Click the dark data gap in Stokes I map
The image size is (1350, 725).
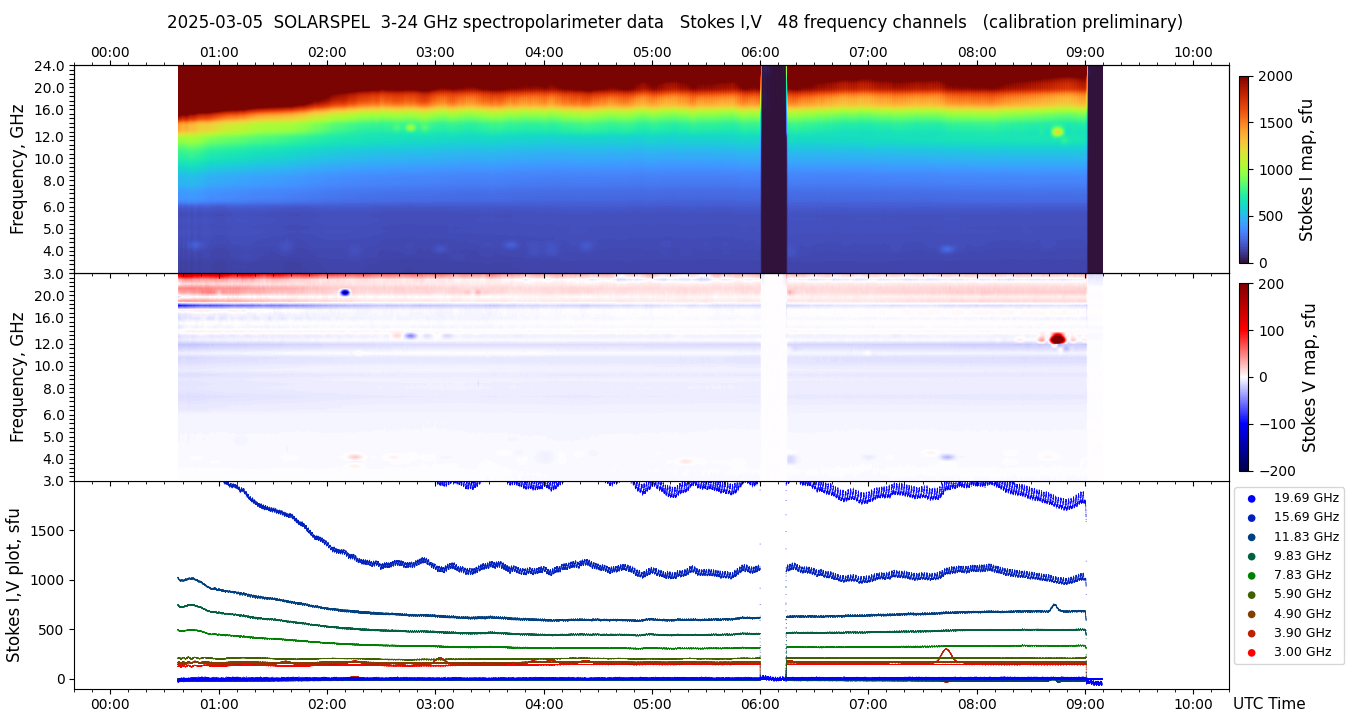pyautogui.click(x=773, y=169)
